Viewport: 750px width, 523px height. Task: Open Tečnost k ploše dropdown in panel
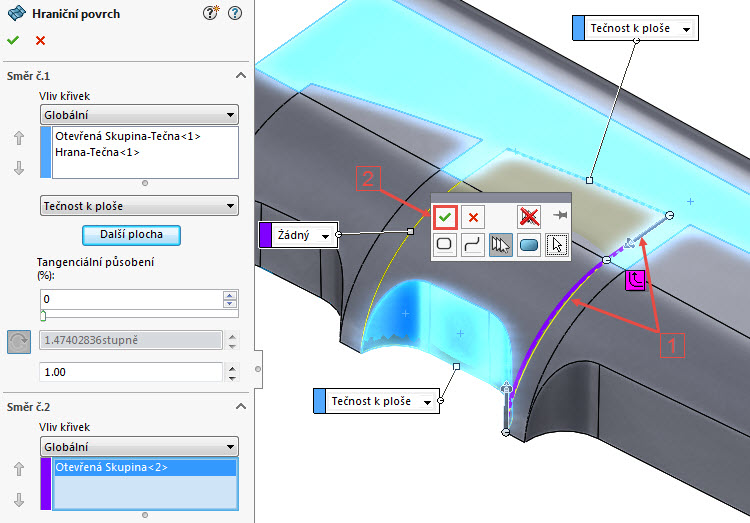click(x=139, y=206)
